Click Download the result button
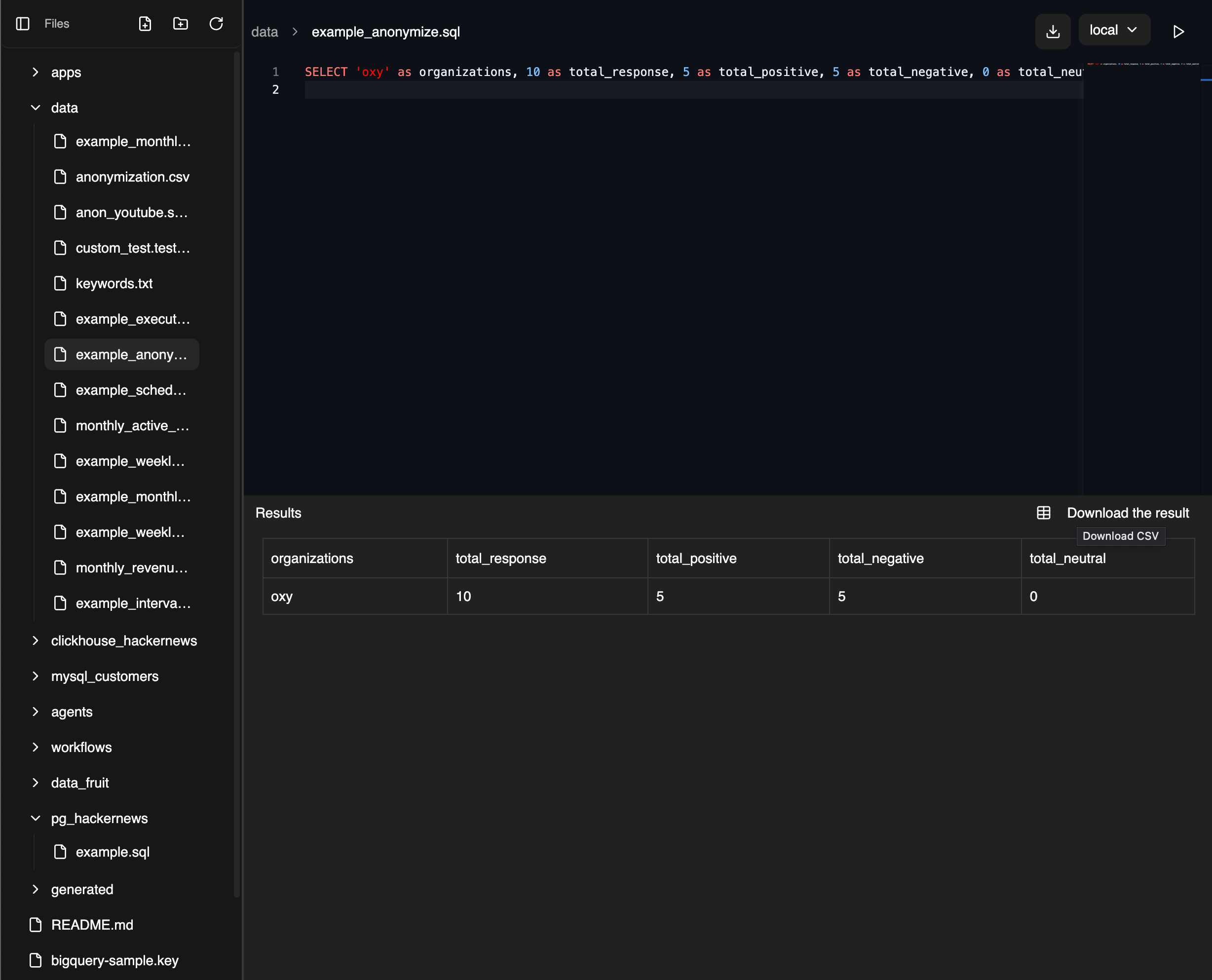The height and width of the screenshot is (980, 1212). pos(1127,513)
